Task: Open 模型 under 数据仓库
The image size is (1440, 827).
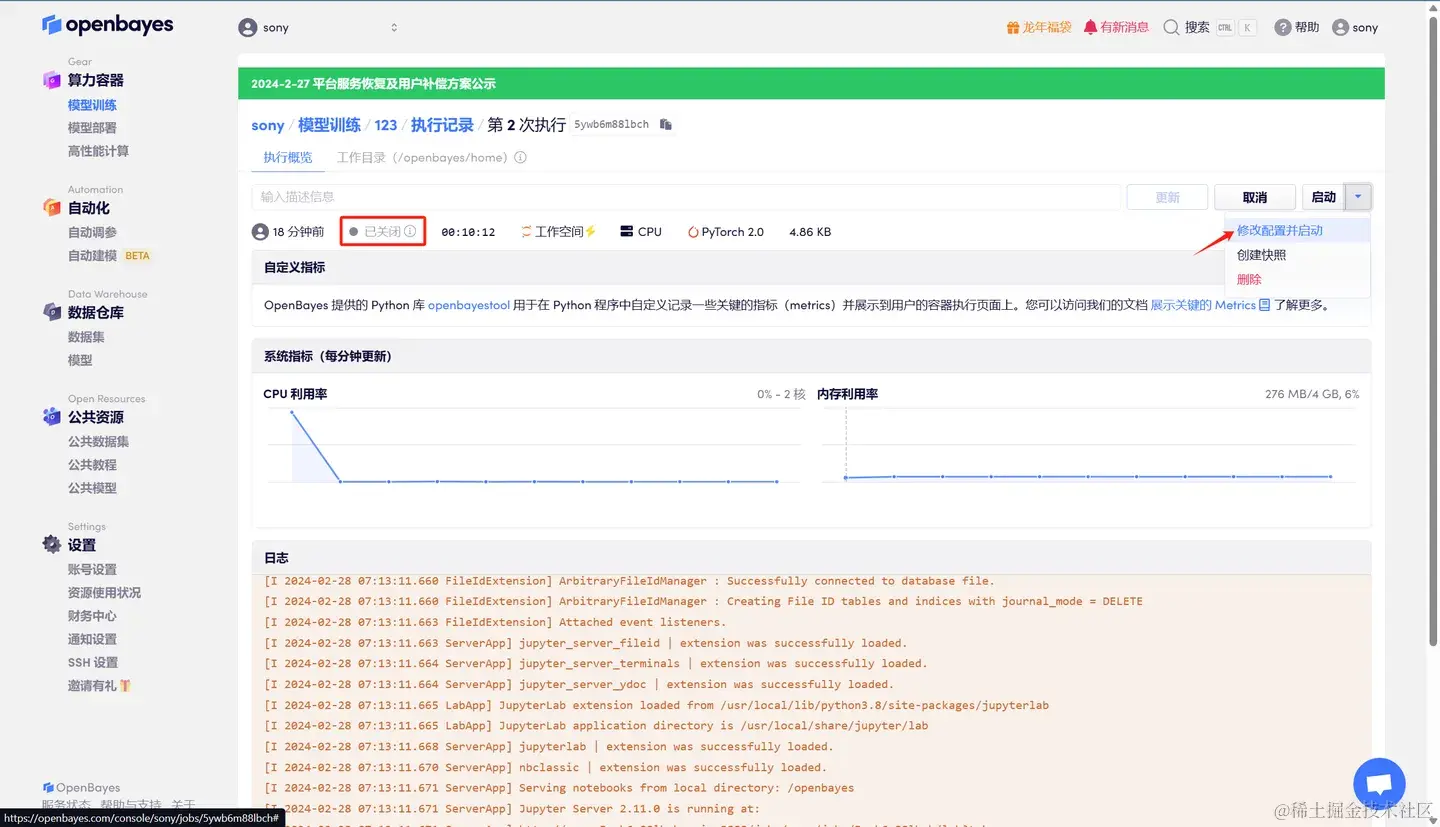Action: coord(80,360)
